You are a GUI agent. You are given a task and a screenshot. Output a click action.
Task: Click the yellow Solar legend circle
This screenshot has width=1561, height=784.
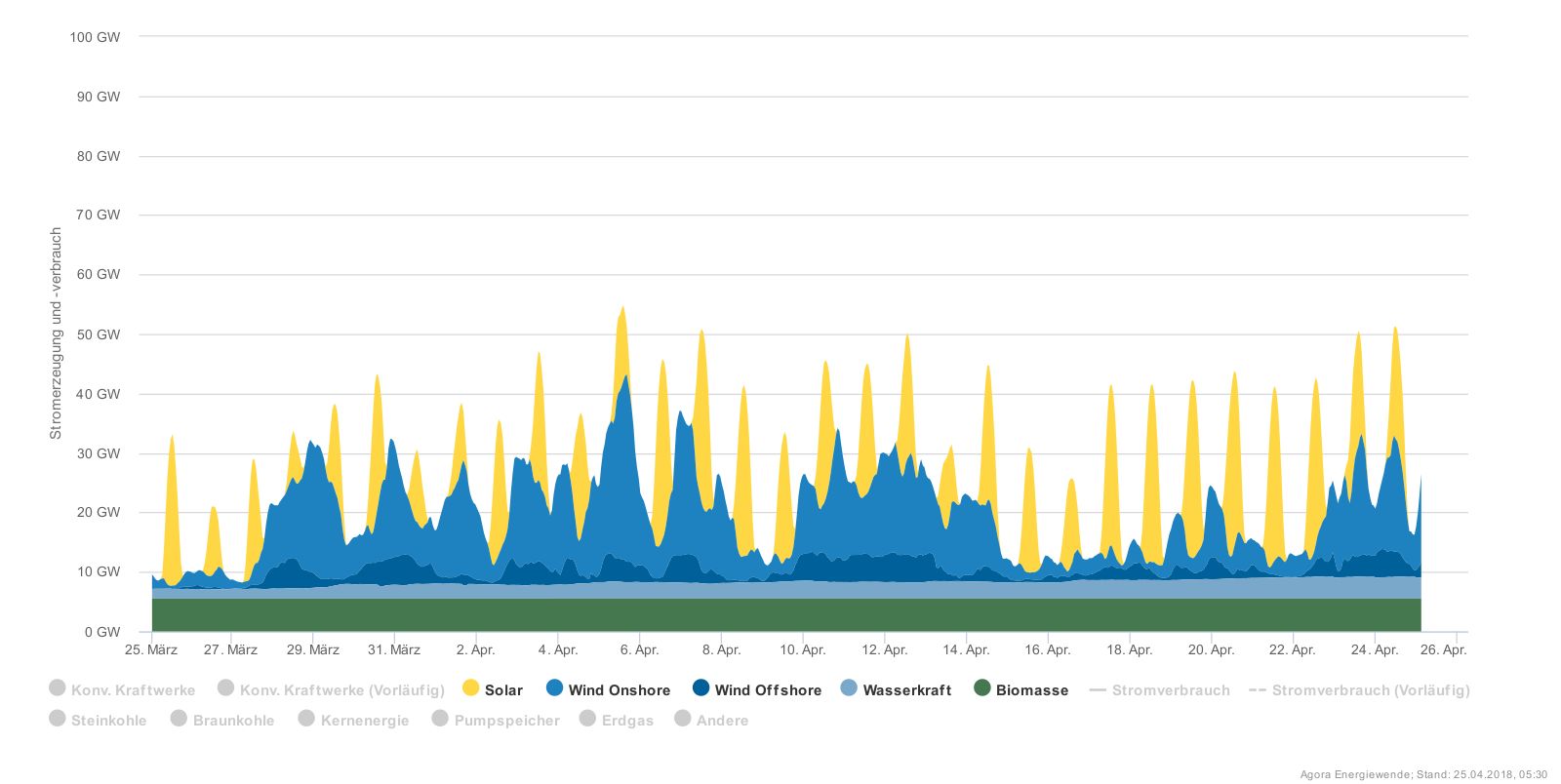(x=471, y=688)
